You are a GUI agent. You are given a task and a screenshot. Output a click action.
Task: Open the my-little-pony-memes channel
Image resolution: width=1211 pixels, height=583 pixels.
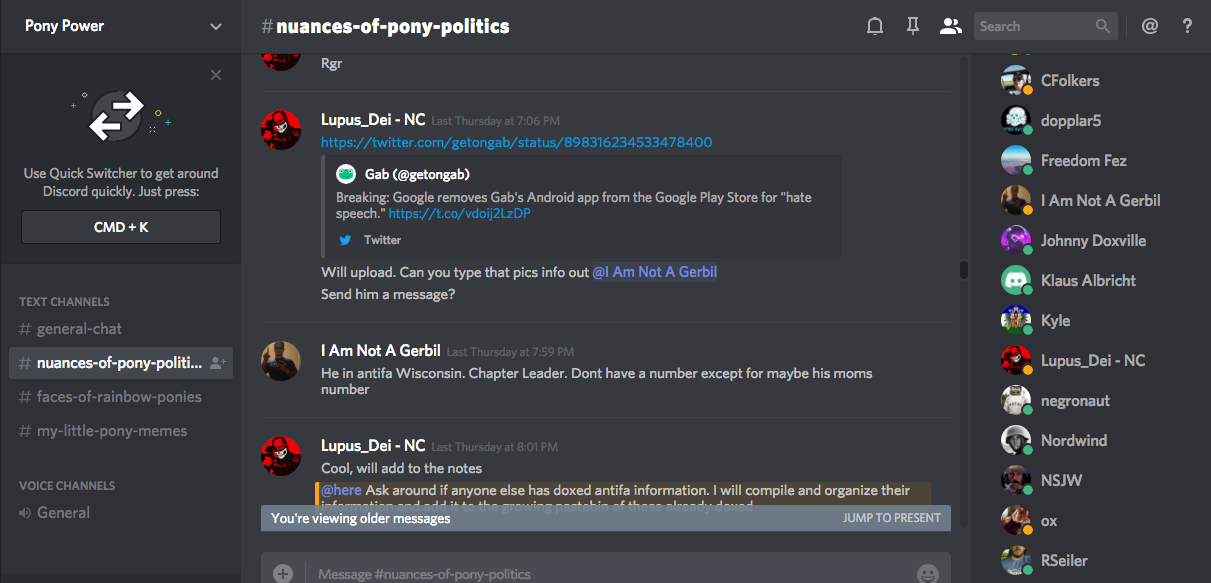click(x=111, y=431)
